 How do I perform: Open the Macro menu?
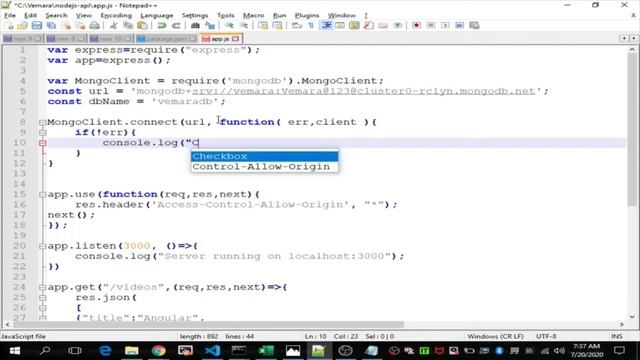(x=253, y=15)
